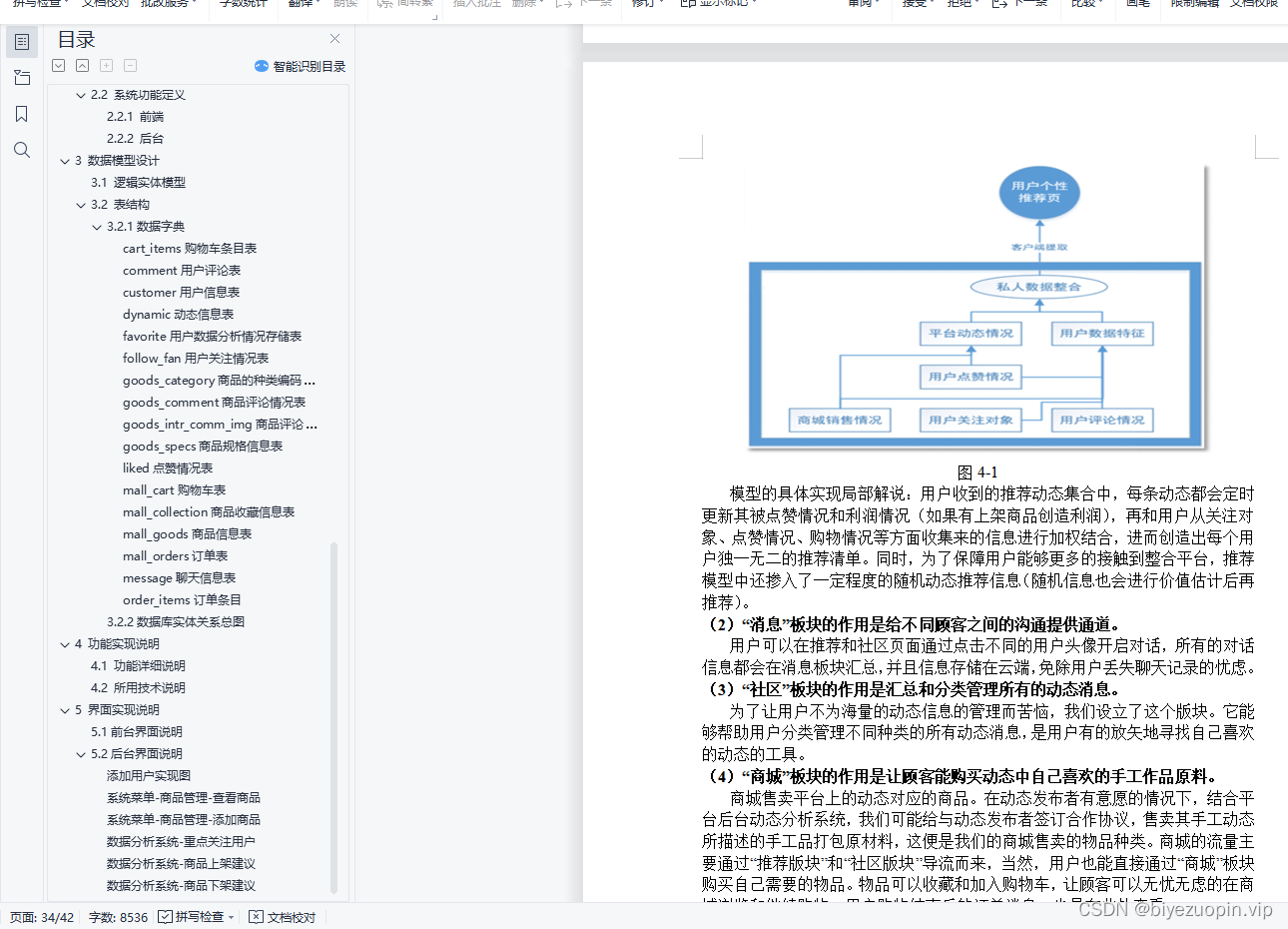
Task: Select favorite 用户数据分析情况存储表 entry
Action: tap(212, 337)
